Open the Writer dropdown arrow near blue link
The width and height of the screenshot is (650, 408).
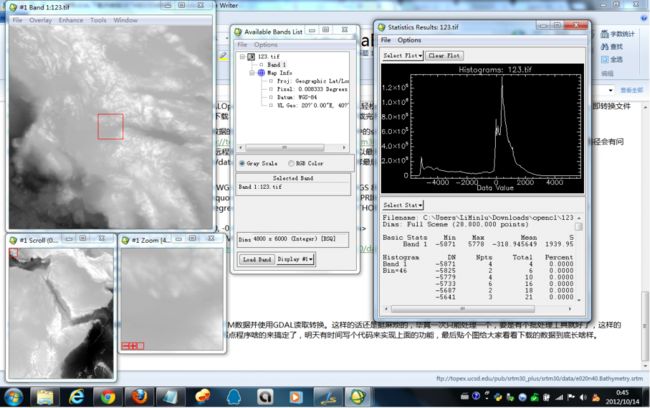(x=610, y=90)
